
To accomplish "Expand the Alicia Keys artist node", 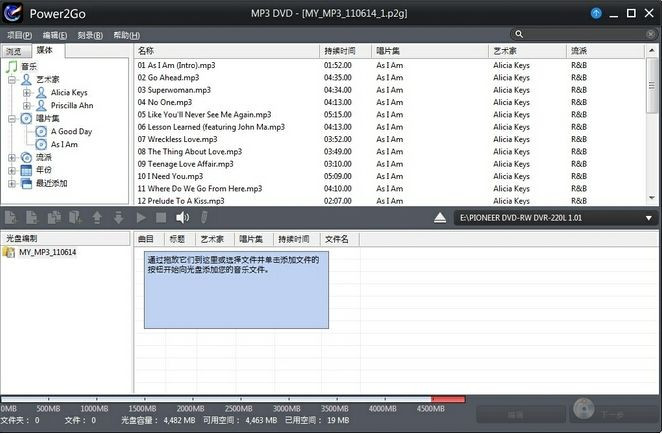I will tap(27, 92).
